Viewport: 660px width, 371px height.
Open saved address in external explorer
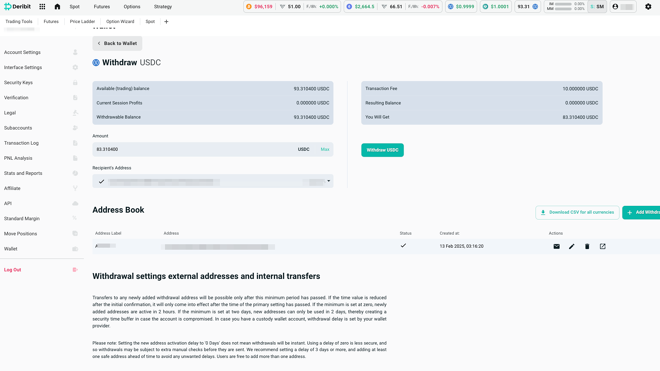point(603,246)
